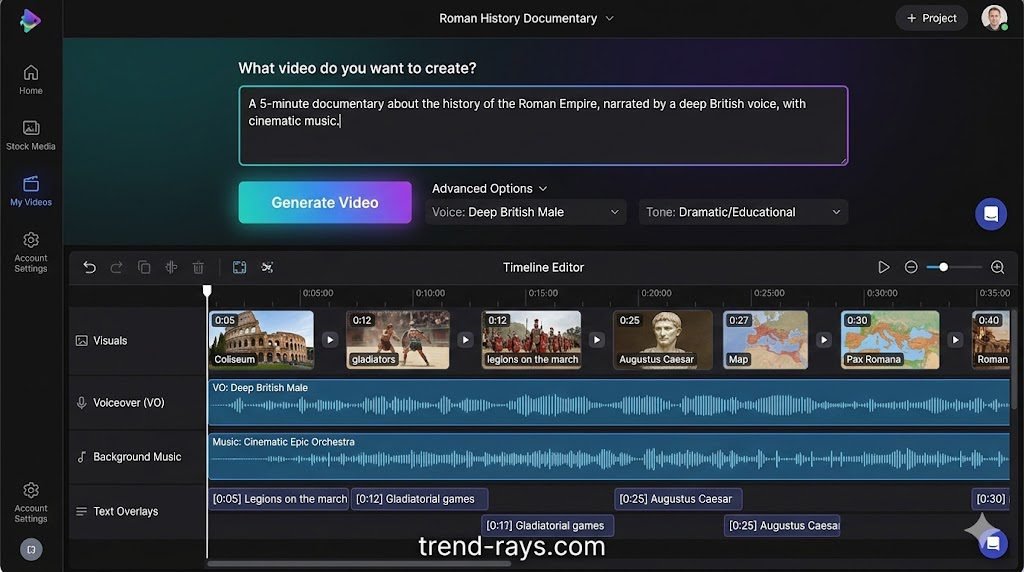Image resolution: width=1024 pixels, height=572 pixels.
Task: Click the fit-to-screen frame icon
Action: coord(240,267)
